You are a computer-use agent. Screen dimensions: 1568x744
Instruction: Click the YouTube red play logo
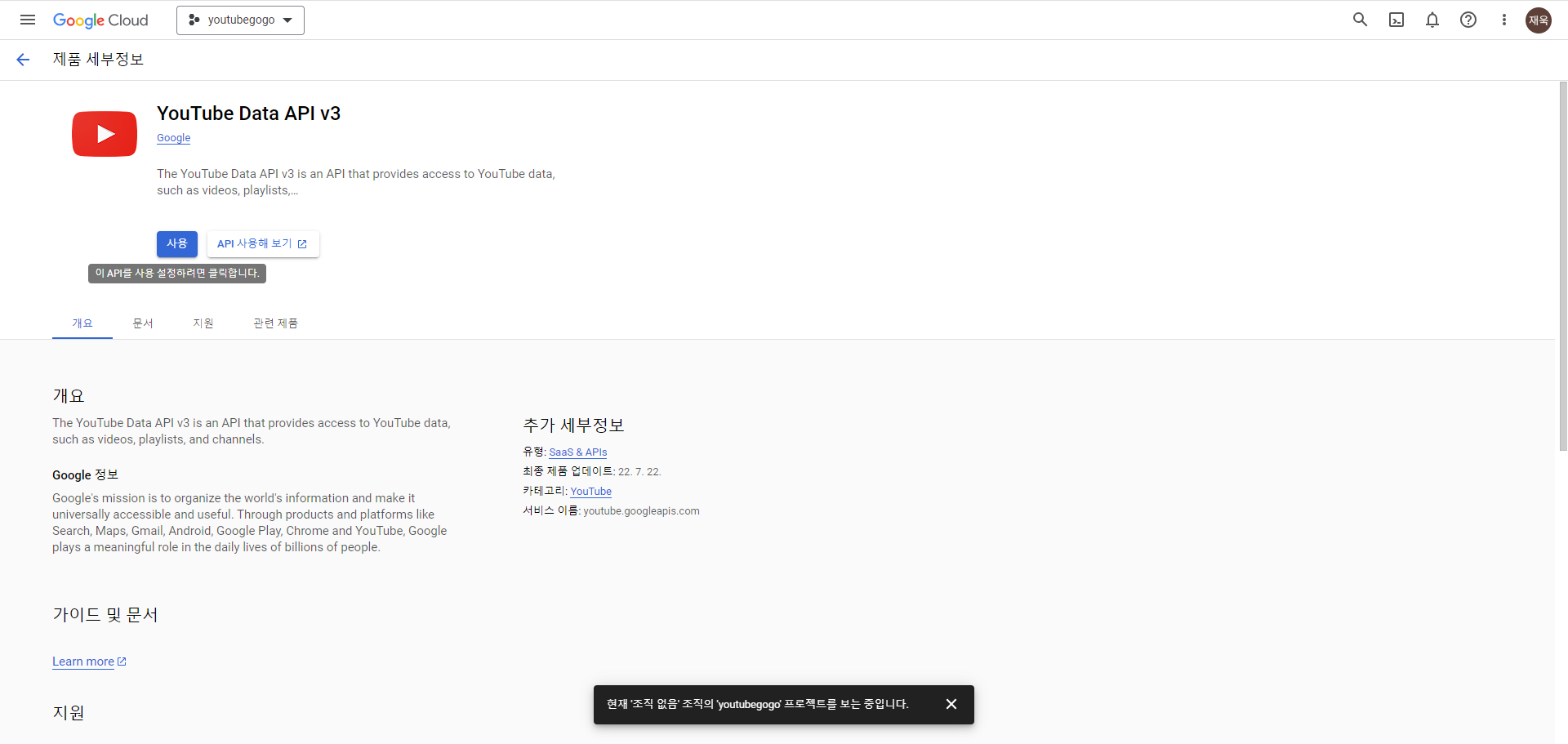pyautogui.click(x=105, y=133)
